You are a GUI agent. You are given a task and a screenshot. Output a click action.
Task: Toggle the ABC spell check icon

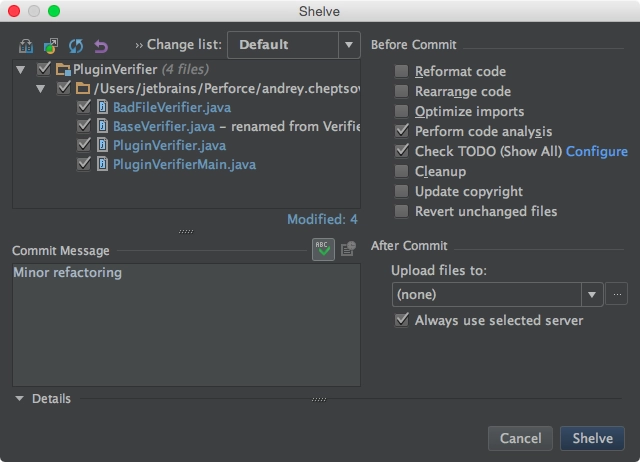coord(323,249)
